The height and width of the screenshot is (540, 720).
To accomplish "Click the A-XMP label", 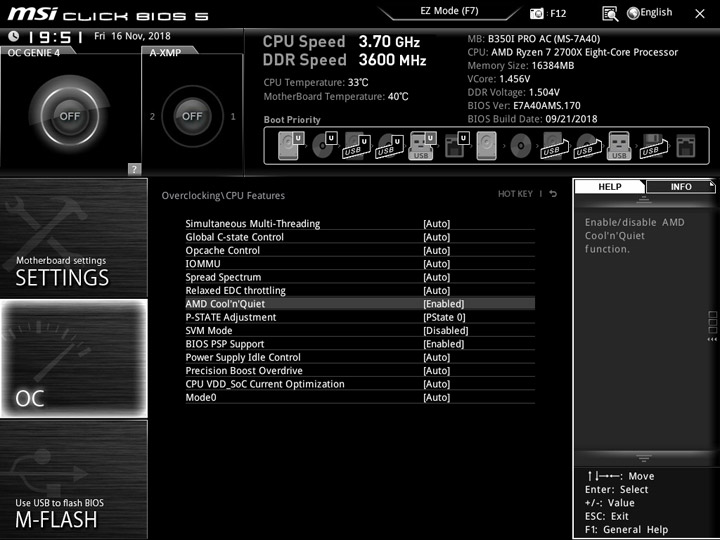I will (165, 53).
